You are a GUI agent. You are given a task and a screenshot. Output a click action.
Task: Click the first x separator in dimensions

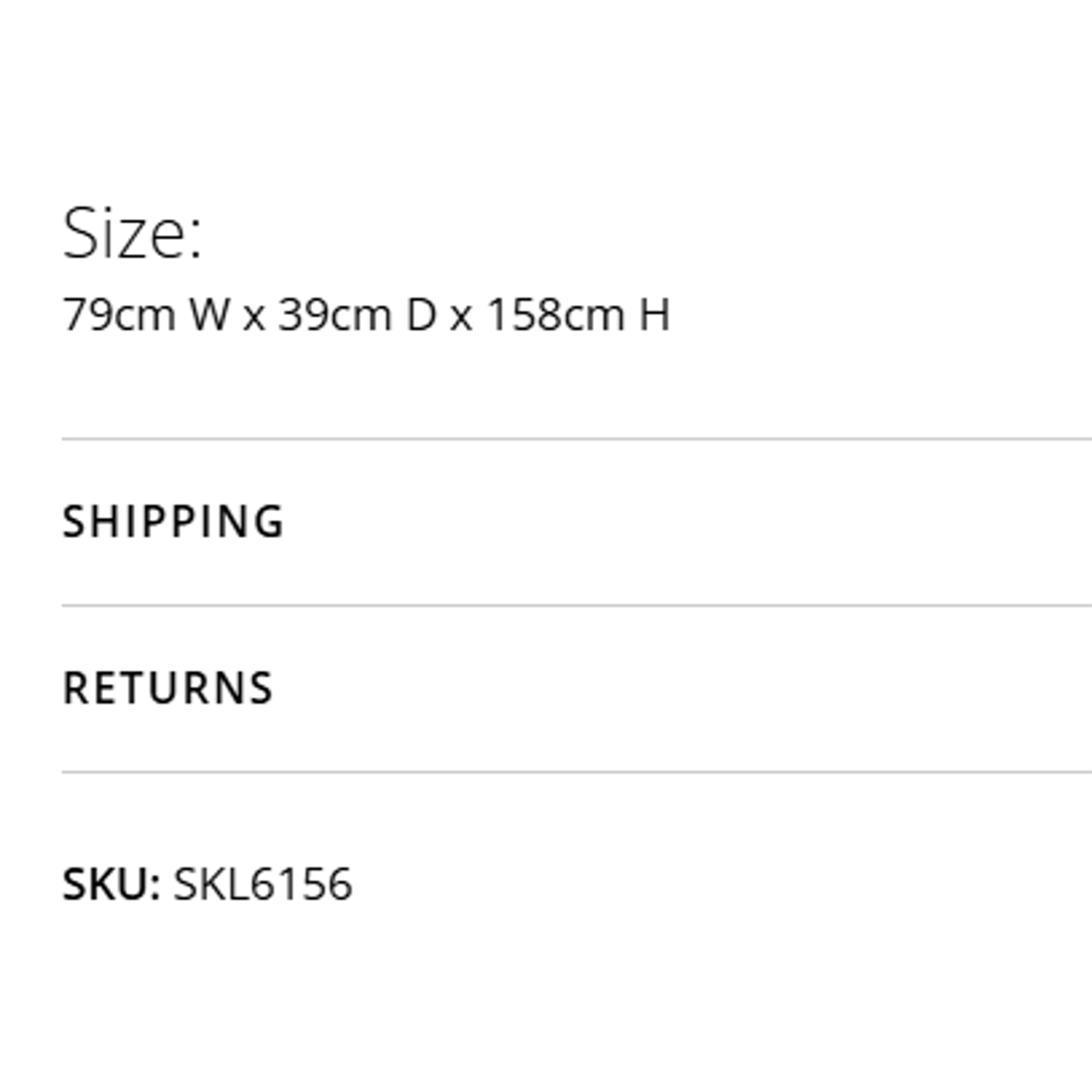coord(254,318)
